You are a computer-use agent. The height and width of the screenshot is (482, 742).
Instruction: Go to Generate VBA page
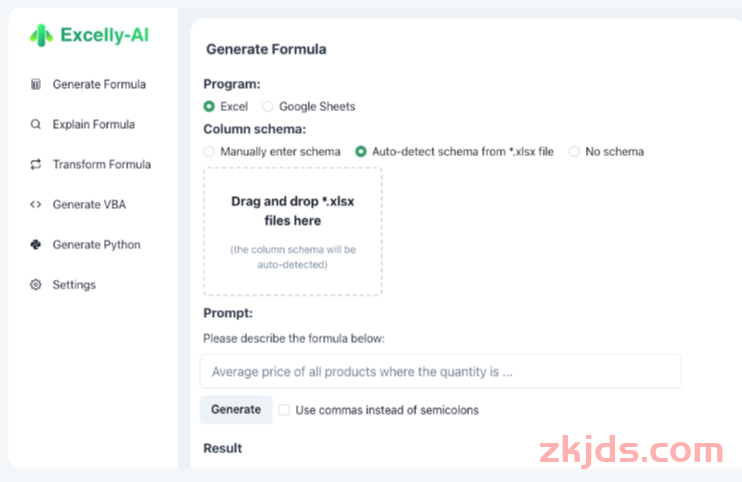pos(89,204)
